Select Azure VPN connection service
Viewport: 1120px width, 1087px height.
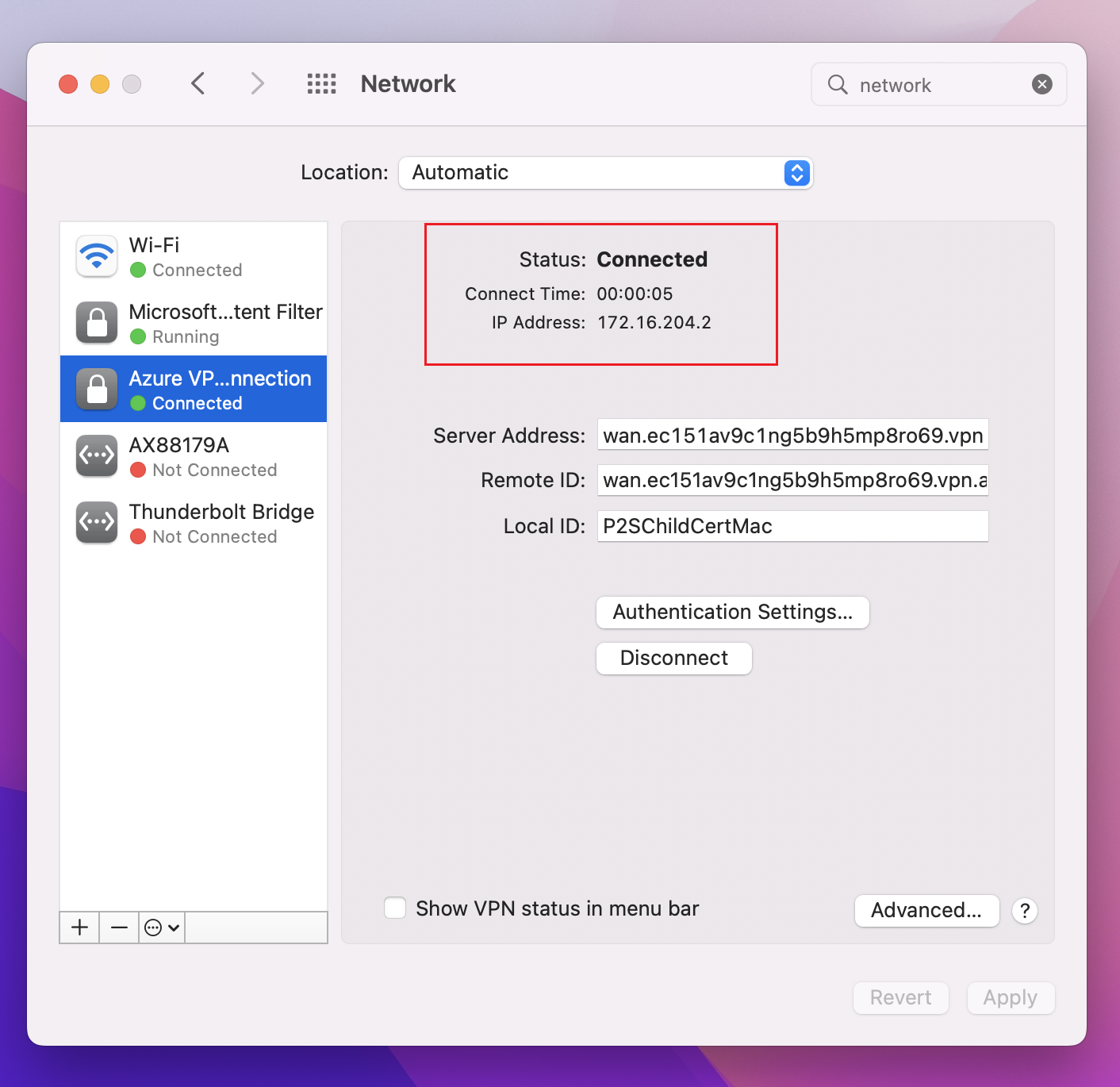[x=194, y=389]
